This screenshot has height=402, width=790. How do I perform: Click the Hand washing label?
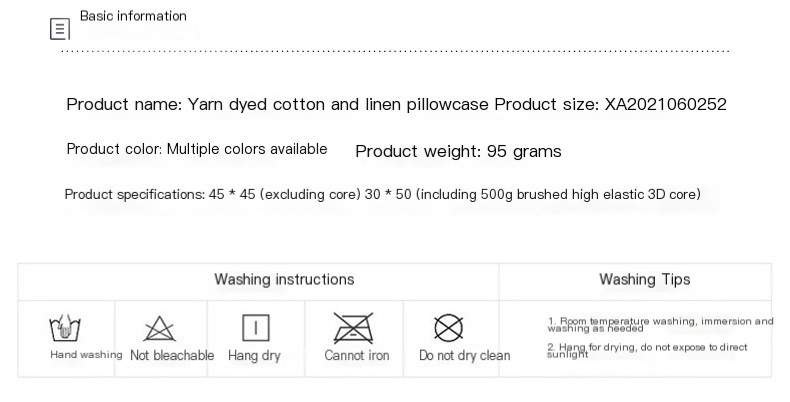pos(86,355)
